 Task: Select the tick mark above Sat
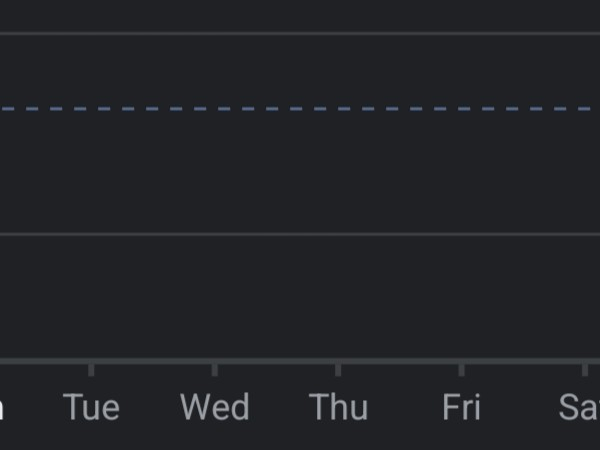pyautogui.click(x=585, y=369)
